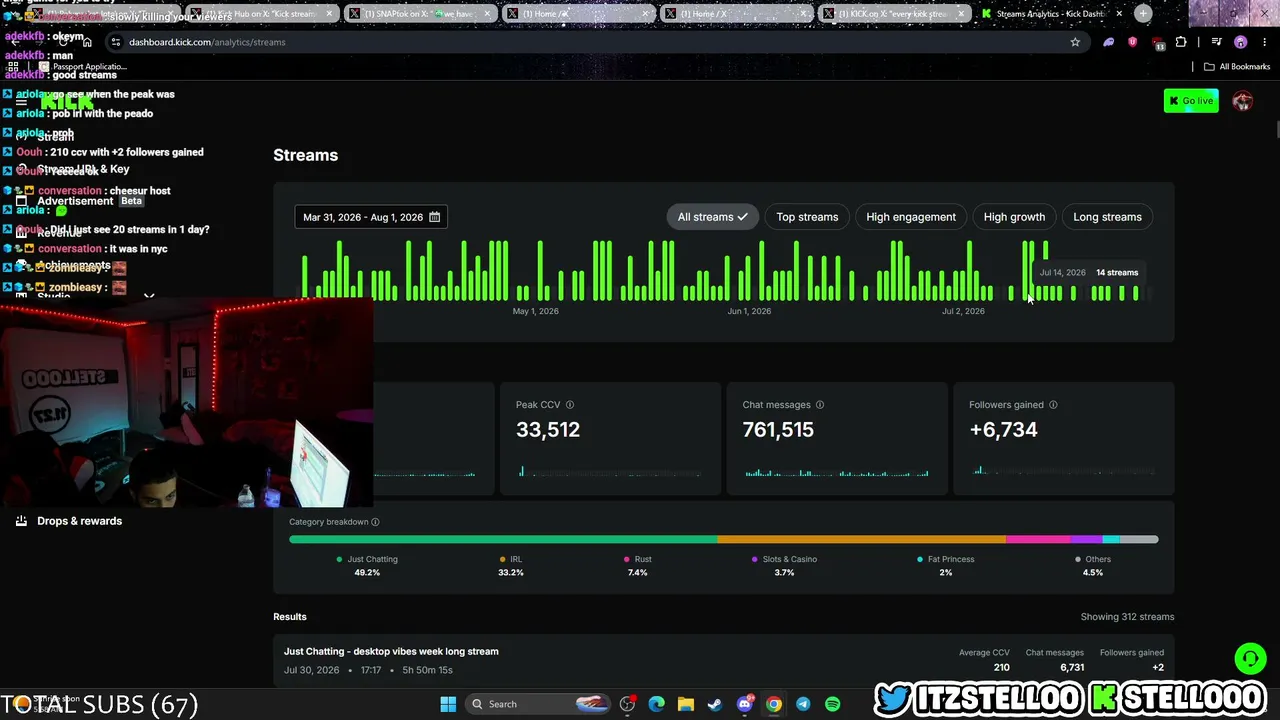Filter by High growth streams
This screenshot has width=1280, height=720.
point(1014,217)
